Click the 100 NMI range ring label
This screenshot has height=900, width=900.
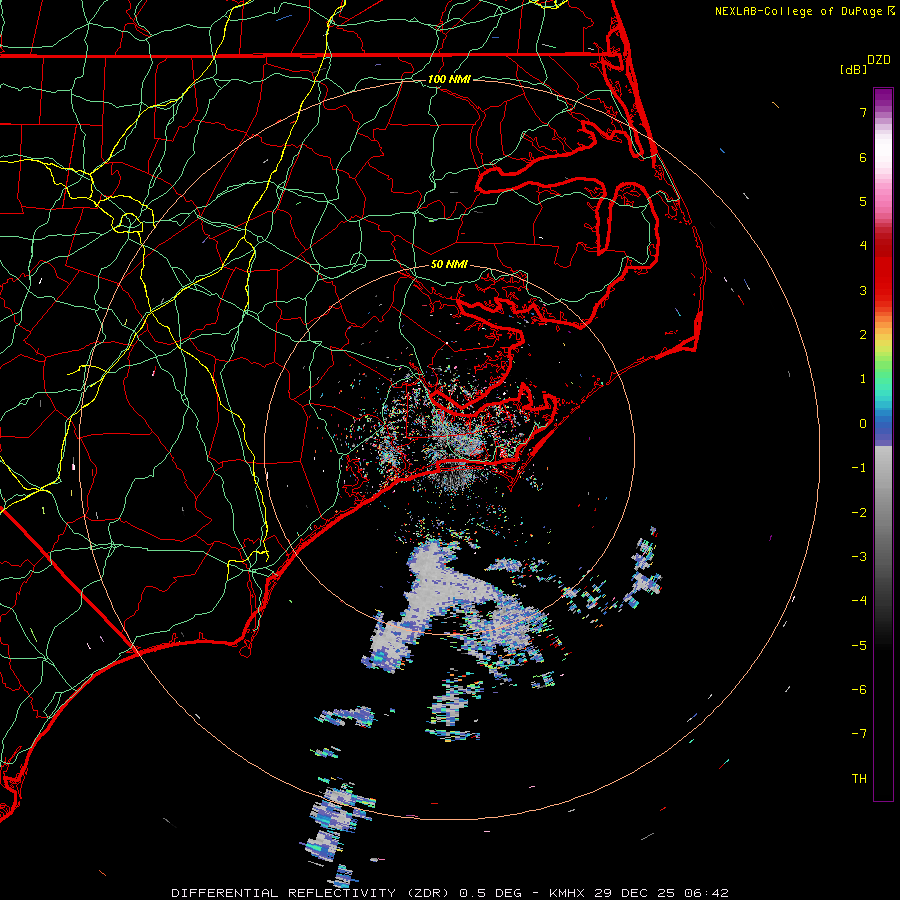point(449,79)
